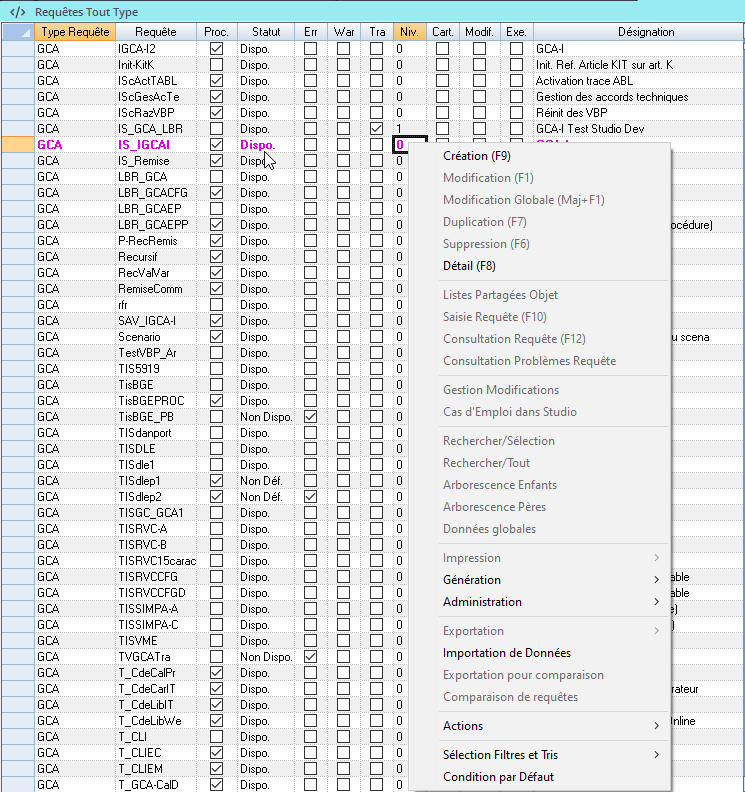This screenshot has height=792, width=745.
Task: Select Condition par Défaut menu item
Action: point(498,777)
